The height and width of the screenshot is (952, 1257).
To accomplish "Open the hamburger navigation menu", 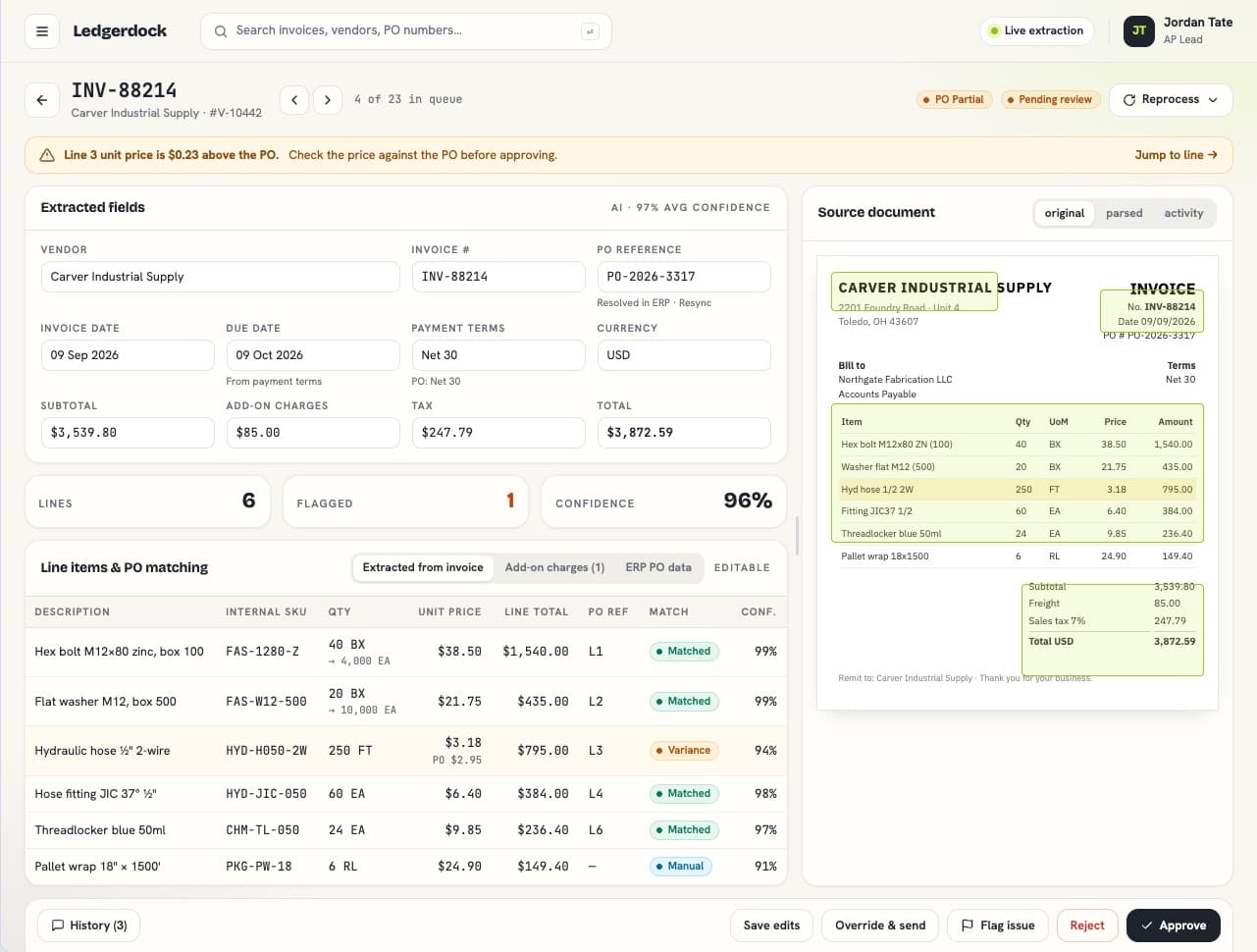I will point(42,31).
